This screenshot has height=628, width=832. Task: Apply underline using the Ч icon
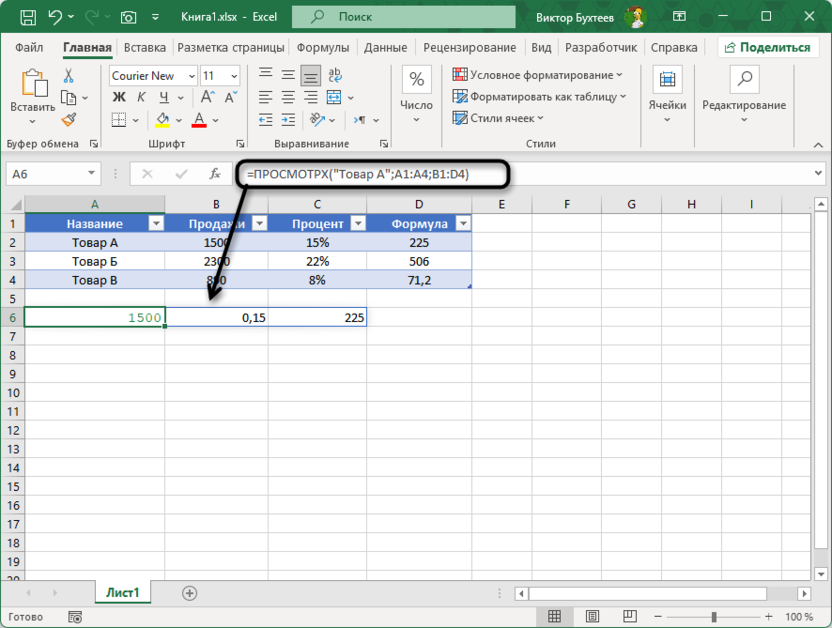tap(164, 98)
